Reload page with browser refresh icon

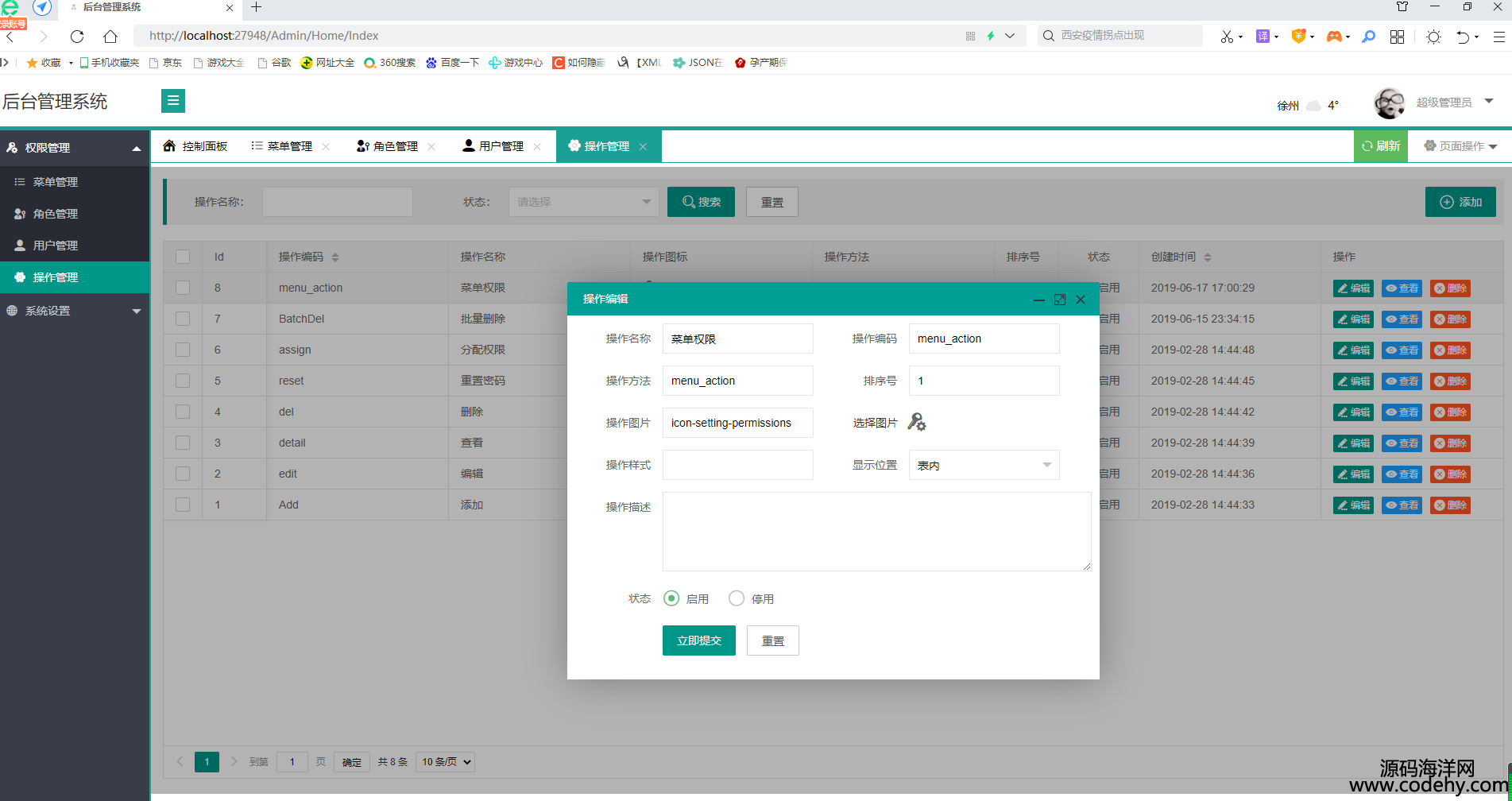coord(77,37)
